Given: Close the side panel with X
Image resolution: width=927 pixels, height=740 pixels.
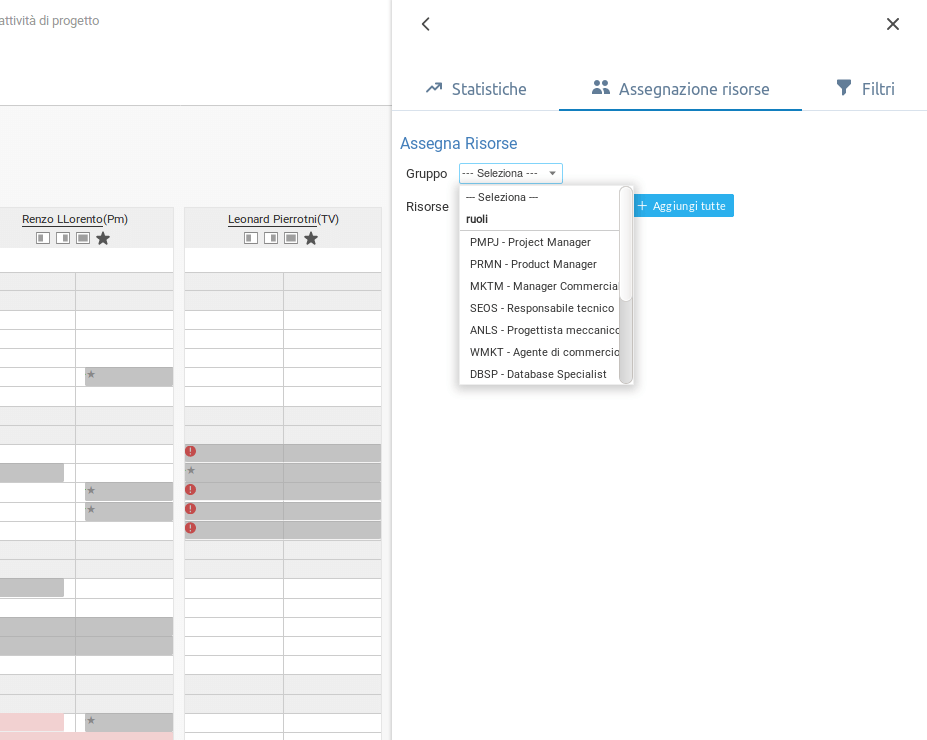Looking at the screenshot, I should pyautogui.click(x=893, y=24).
